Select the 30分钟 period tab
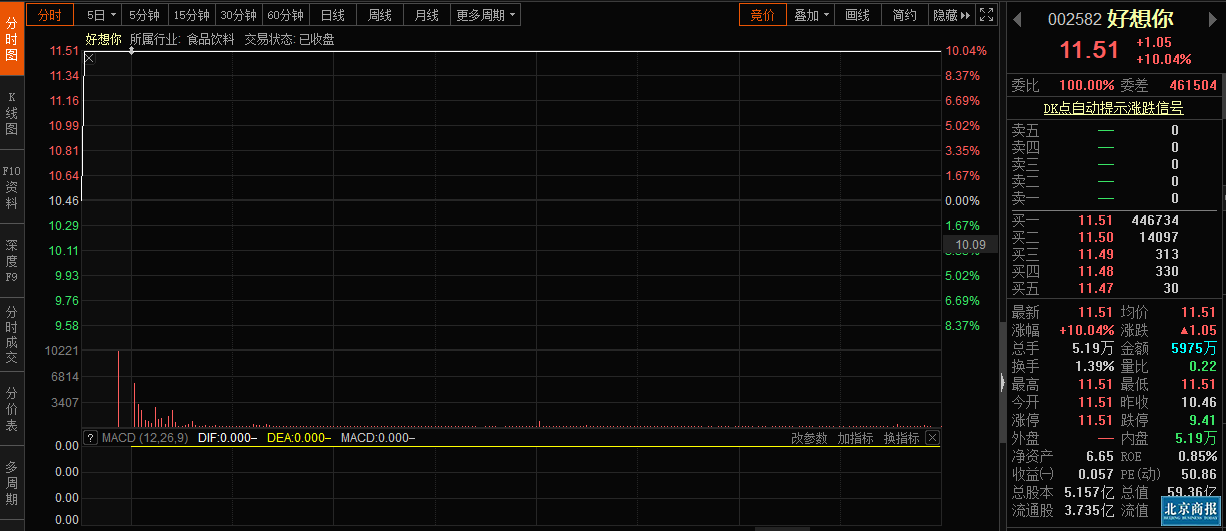The image size is (1226, 531). click(x=238, y=15)
